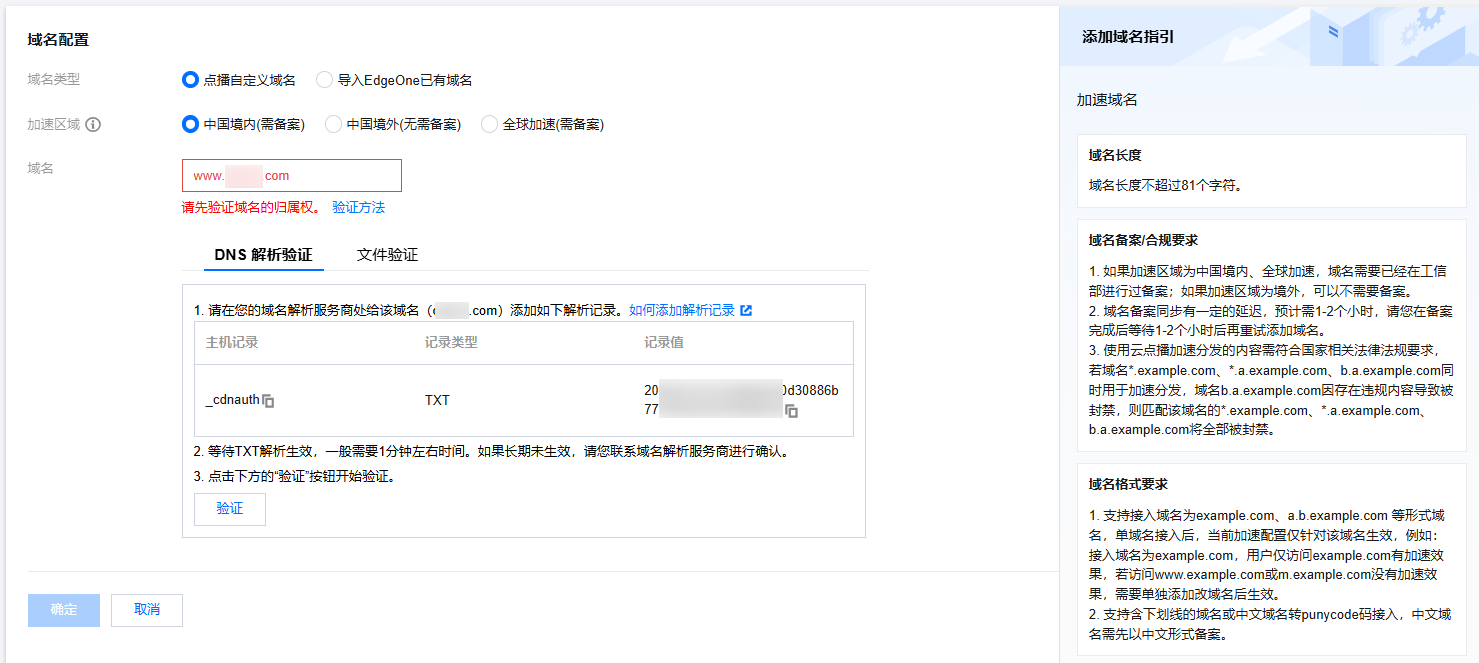Focus the 域名 input field
The image size is (1479, 663).
(x=292, y=175)
